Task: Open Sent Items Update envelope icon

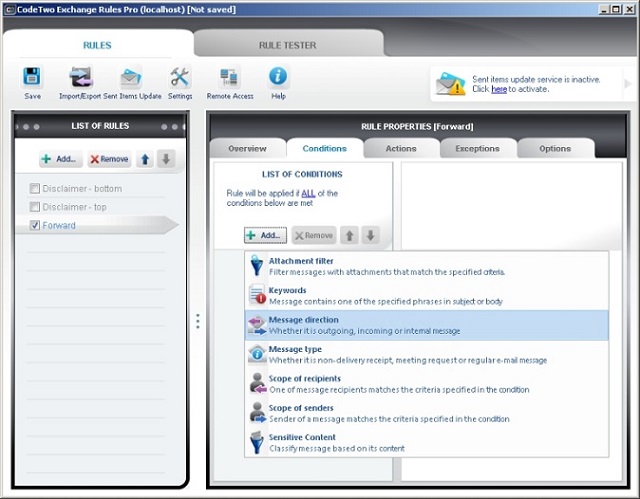Action: 131,77
